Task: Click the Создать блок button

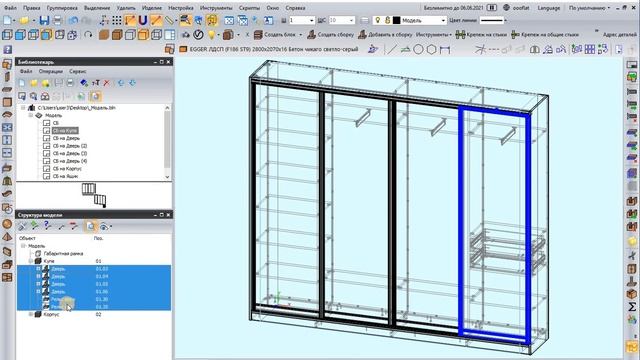Action: pos(276,35)
